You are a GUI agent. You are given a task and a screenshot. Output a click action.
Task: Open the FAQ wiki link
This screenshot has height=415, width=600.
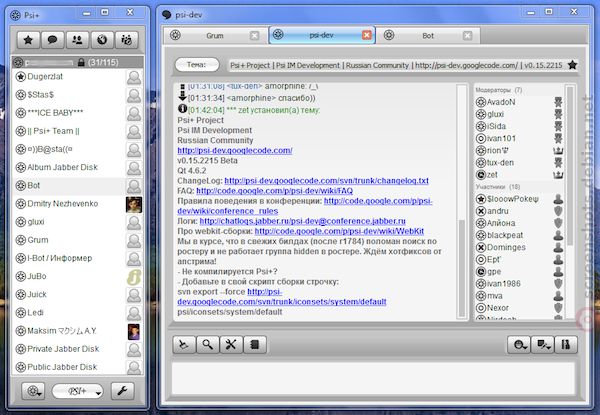pyautogui.click(x=274, y=191)
